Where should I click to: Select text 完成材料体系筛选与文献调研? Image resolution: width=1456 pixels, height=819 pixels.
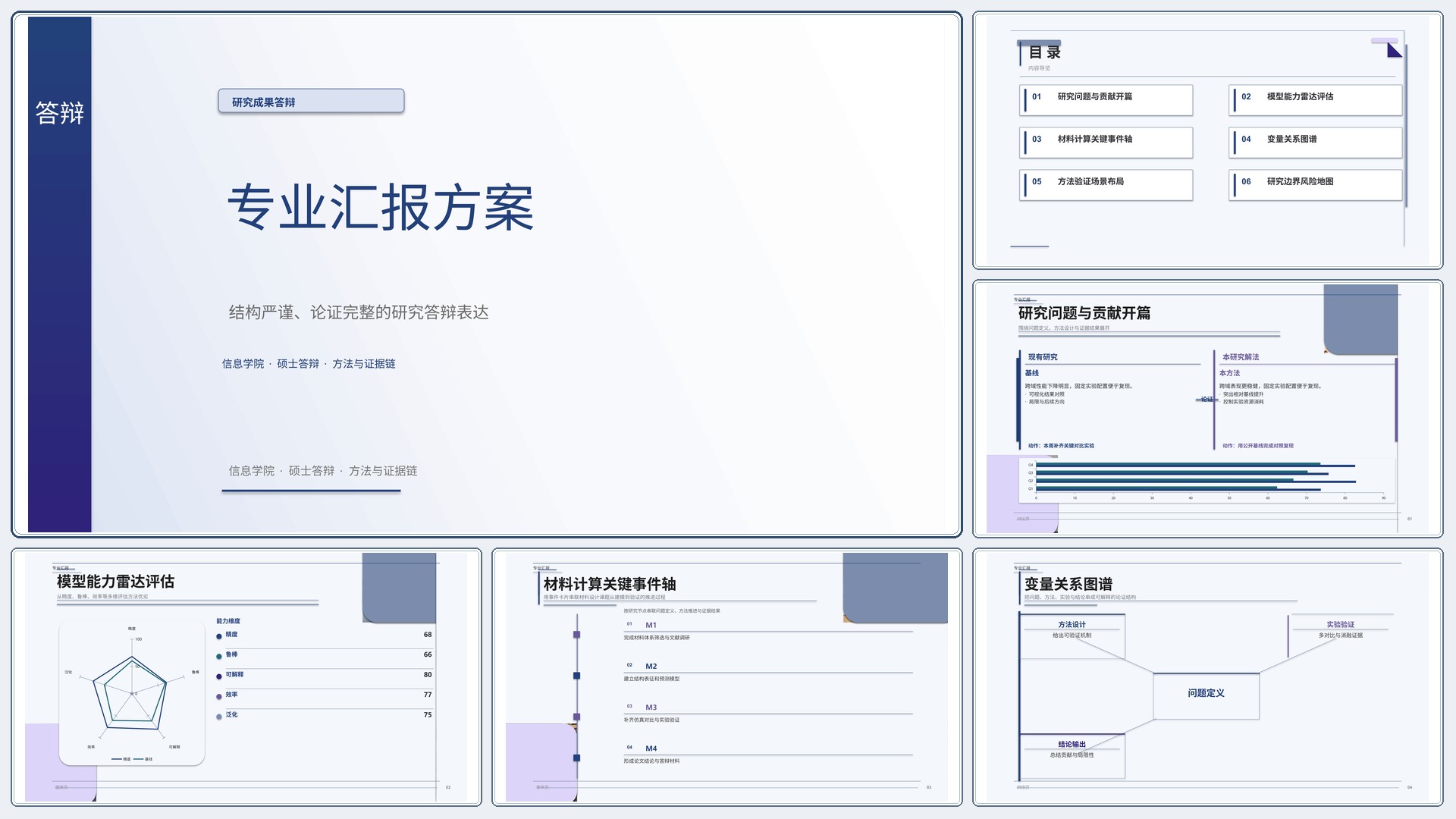click(657, 638)
